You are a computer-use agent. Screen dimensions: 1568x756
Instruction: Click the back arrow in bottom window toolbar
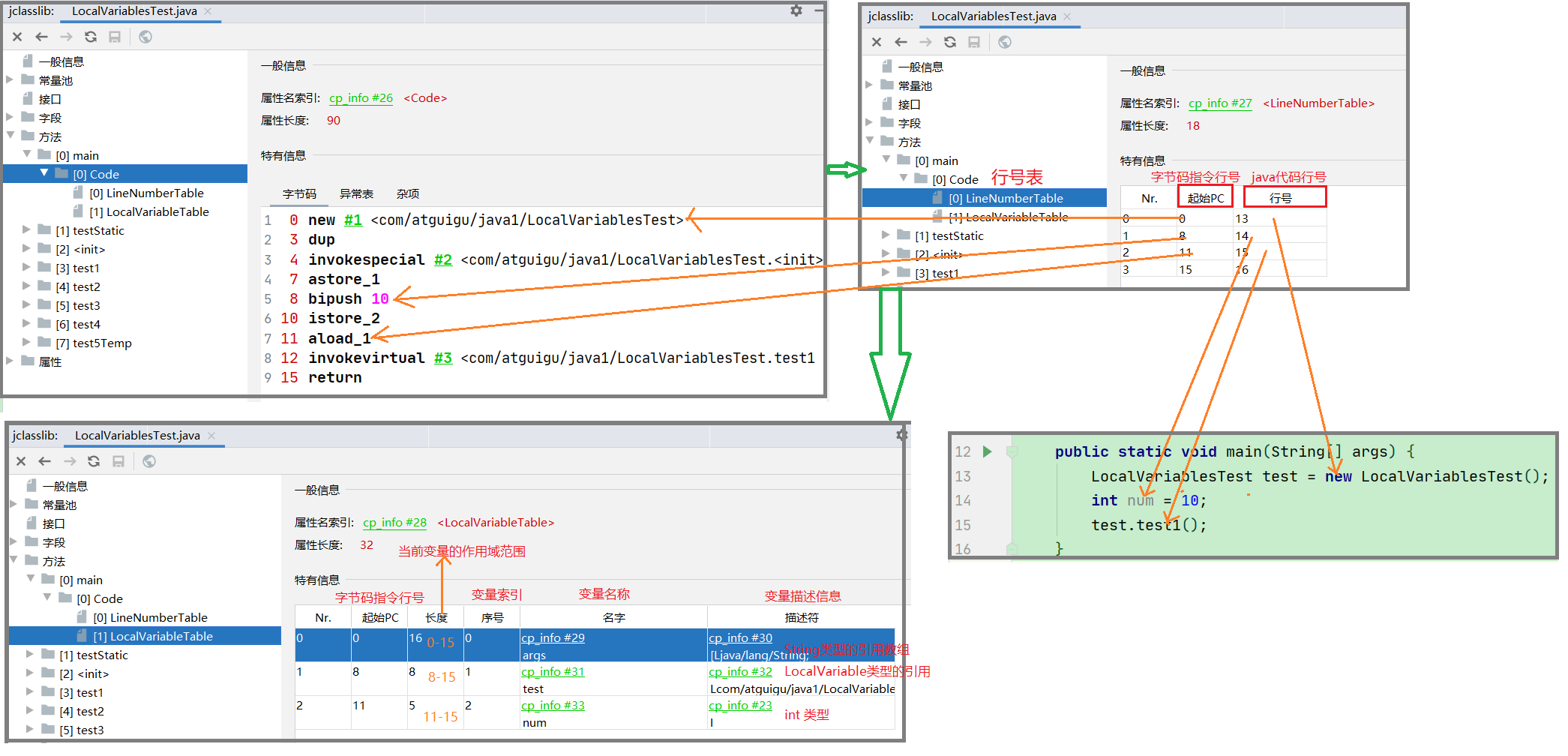pos(45,461)
